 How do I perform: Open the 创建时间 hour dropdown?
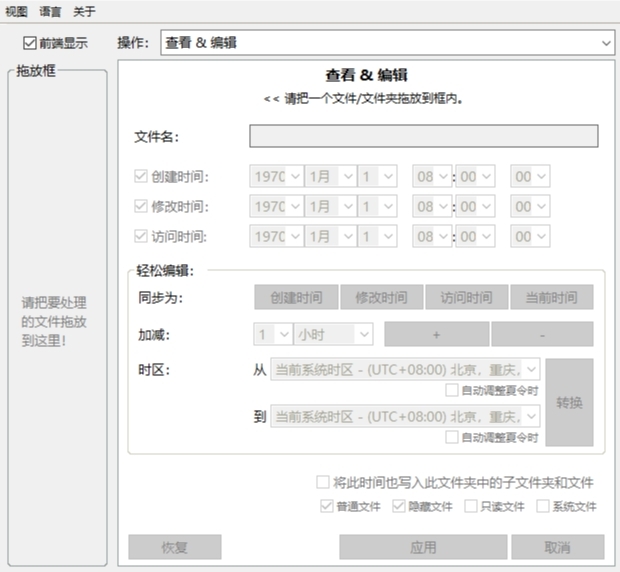(432, 176)
